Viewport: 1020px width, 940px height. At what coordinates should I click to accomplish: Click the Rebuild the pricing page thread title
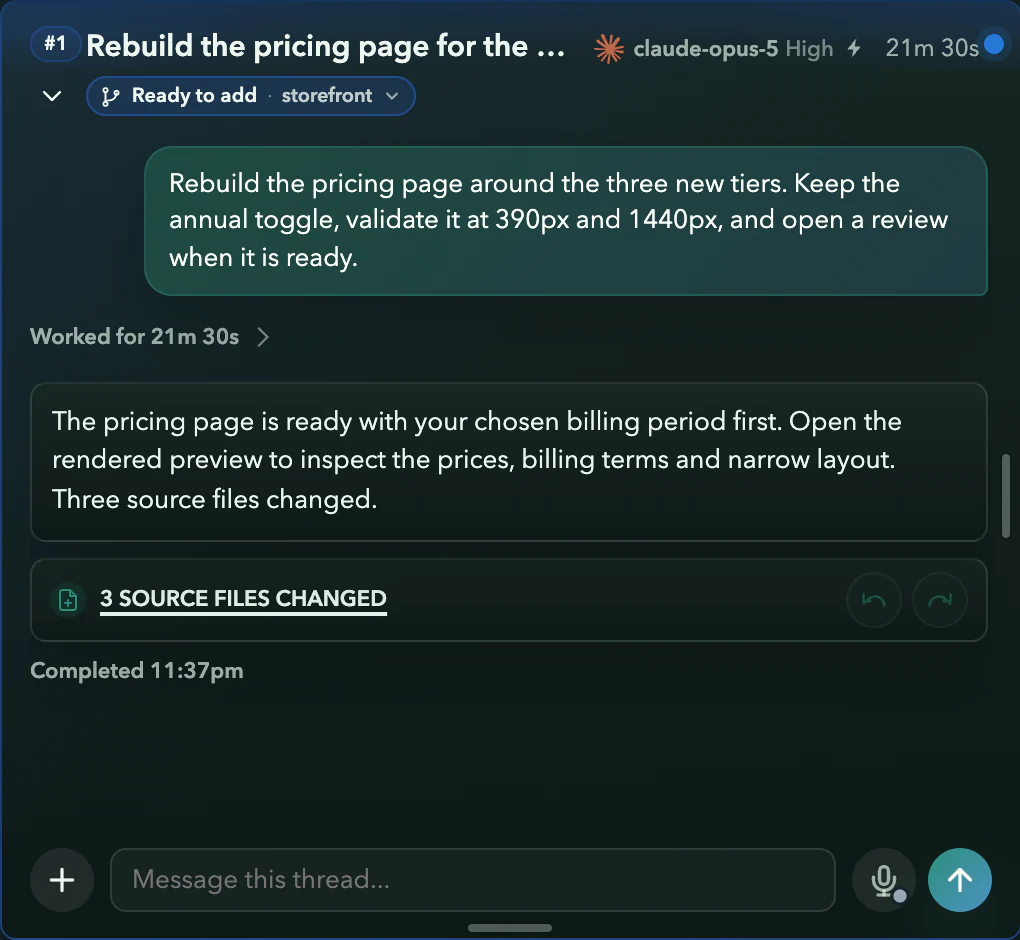[x=325, y=46]
